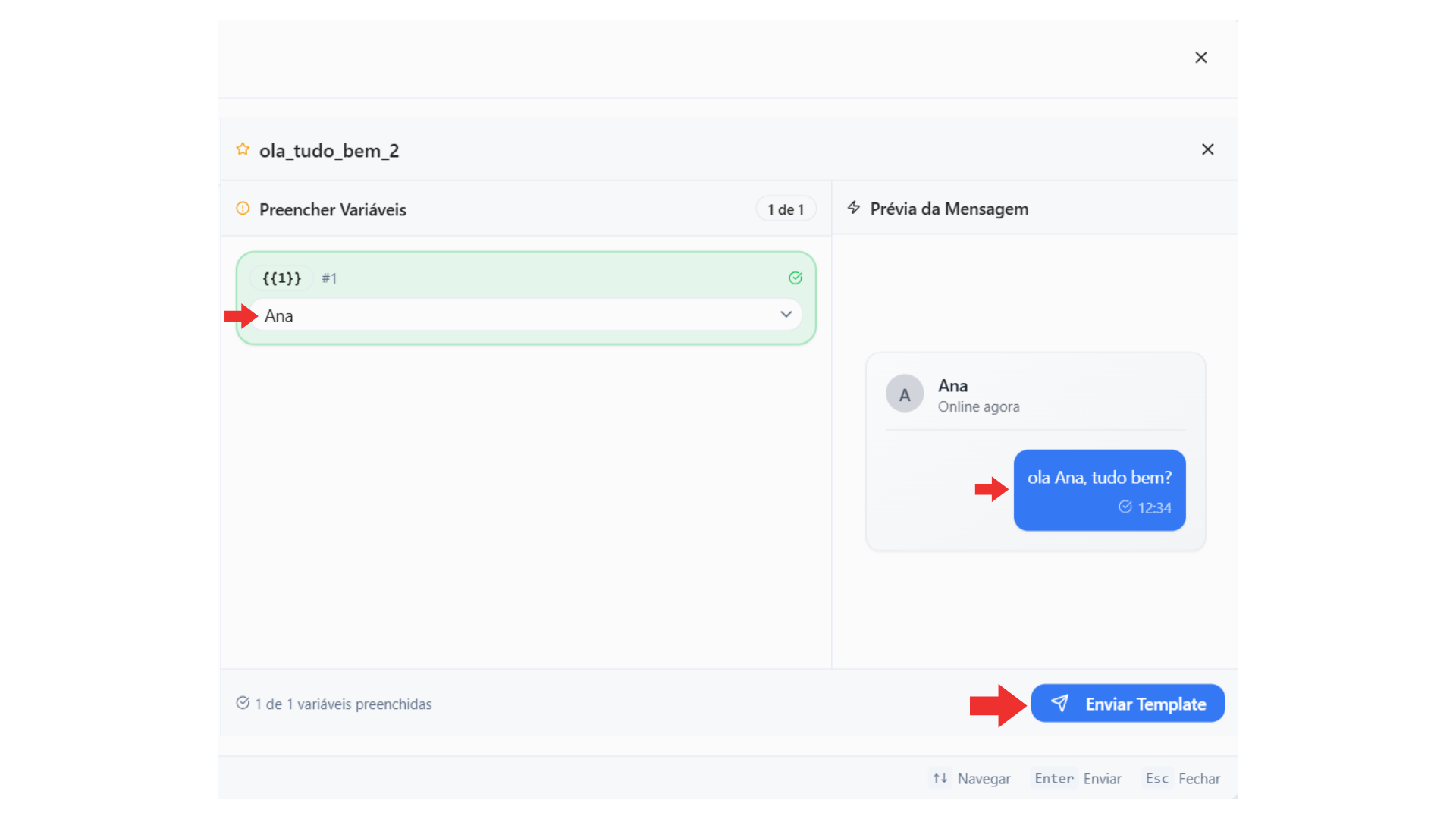Click the star icon beside ola_tudo_bem_2
The height and width of the screenshot is (819, 1456).
[x=243, y=149]
